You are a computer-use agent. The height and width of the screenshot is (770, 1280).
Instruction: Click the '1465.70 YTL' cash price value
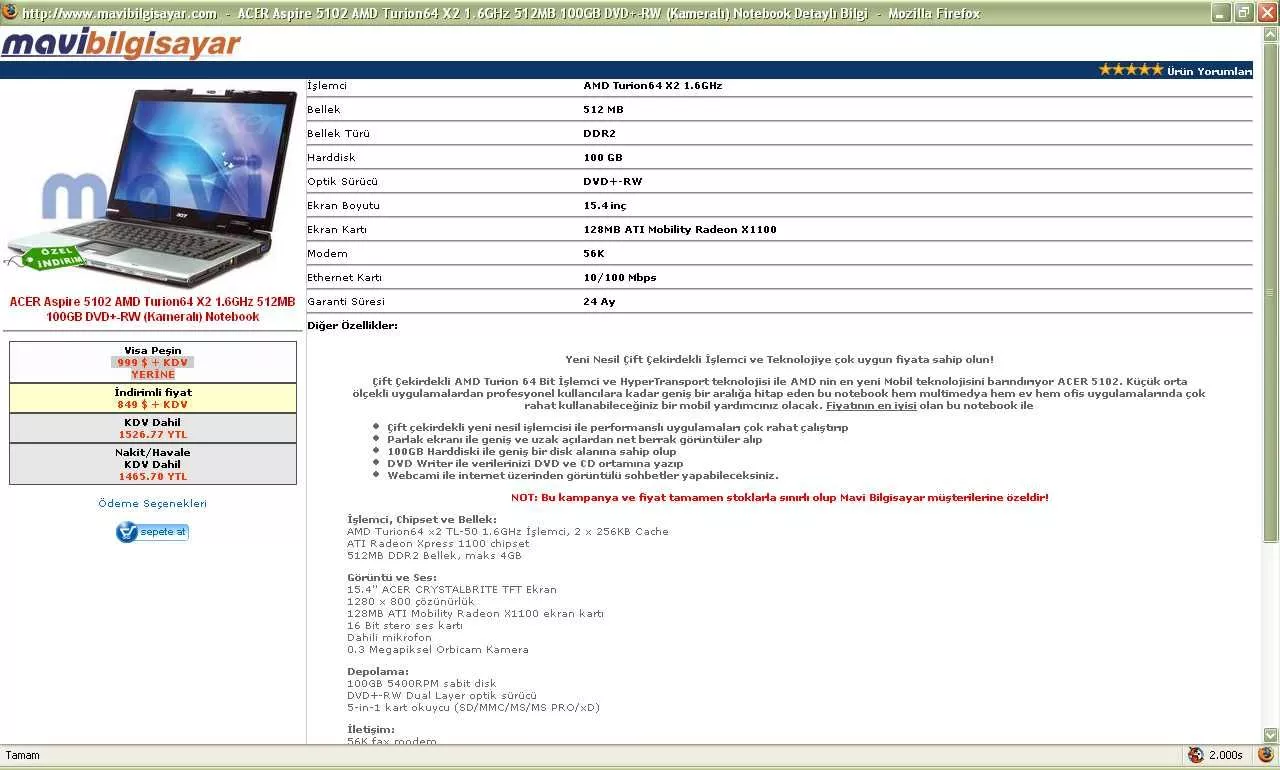153,477
